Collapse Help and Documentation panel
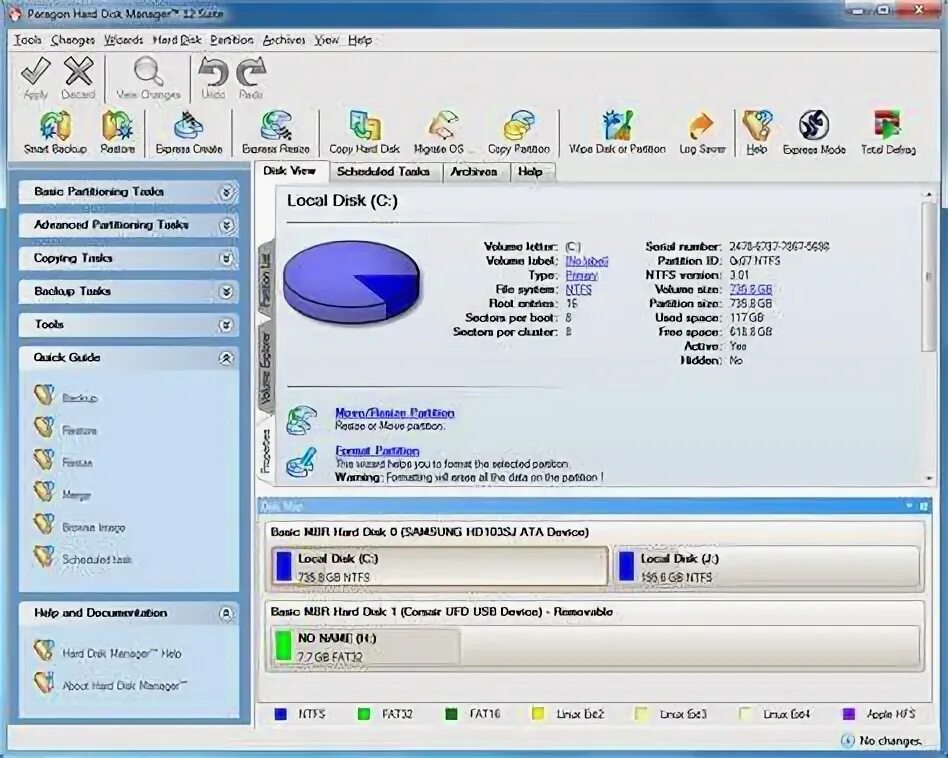Image resolution: width=948 pixels, height=758 pixels. click(226, 614)
